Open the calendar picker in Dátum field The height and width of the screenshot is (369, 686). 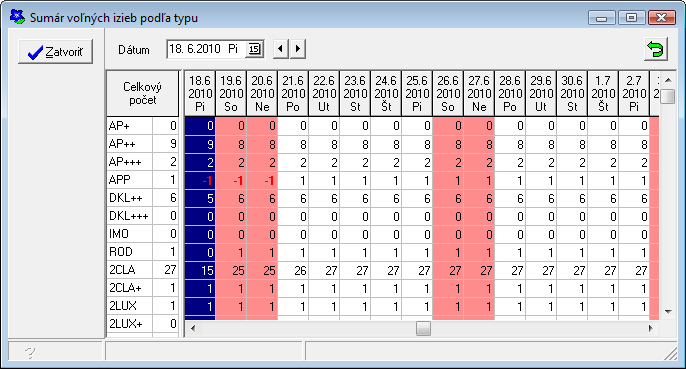pyautogui.click(x=254, y=49)
